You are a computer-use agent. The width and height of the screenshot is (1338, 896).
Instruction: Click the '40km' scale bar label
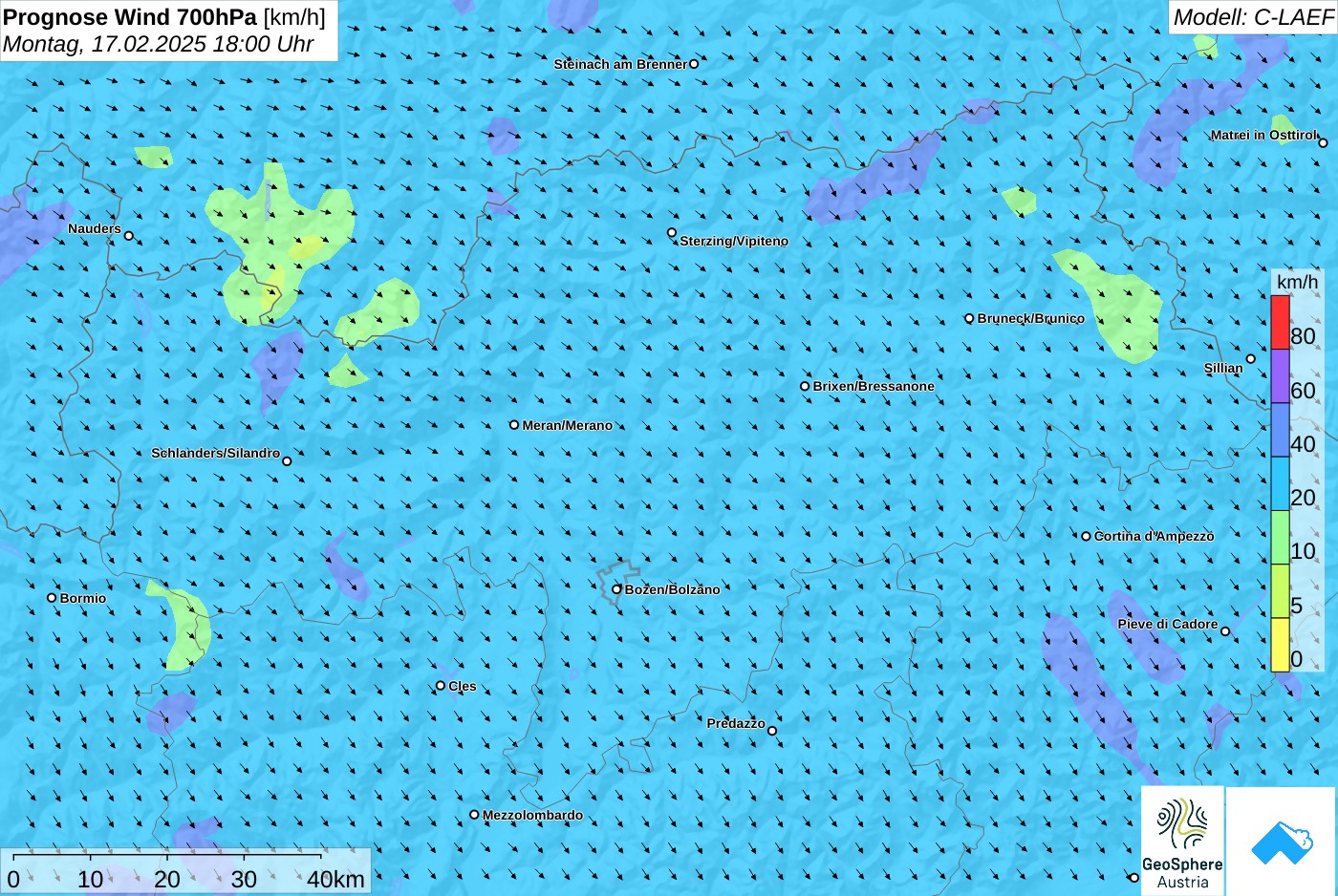coord(335,879)
